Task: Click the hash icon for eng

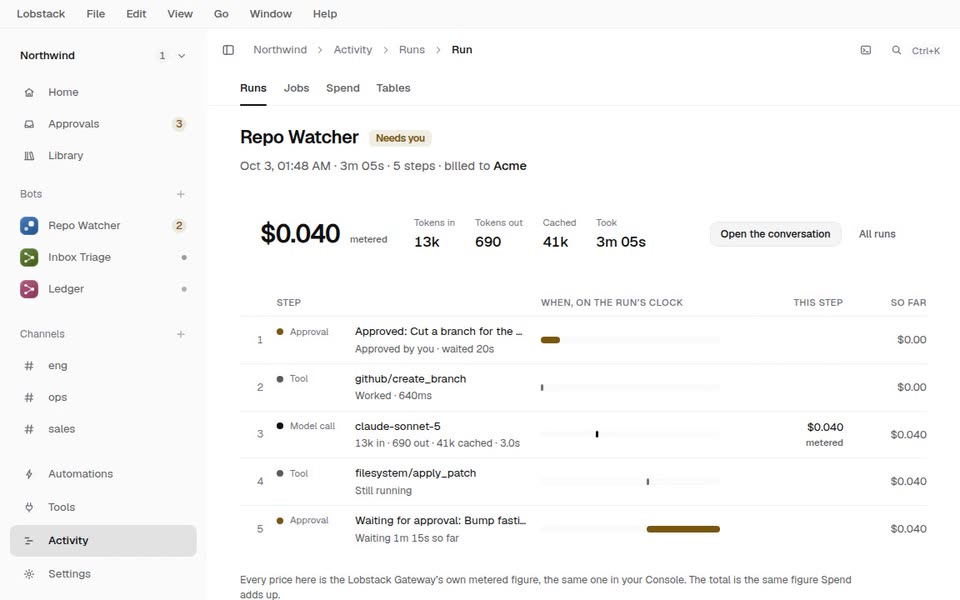Action: pos(29,366)
